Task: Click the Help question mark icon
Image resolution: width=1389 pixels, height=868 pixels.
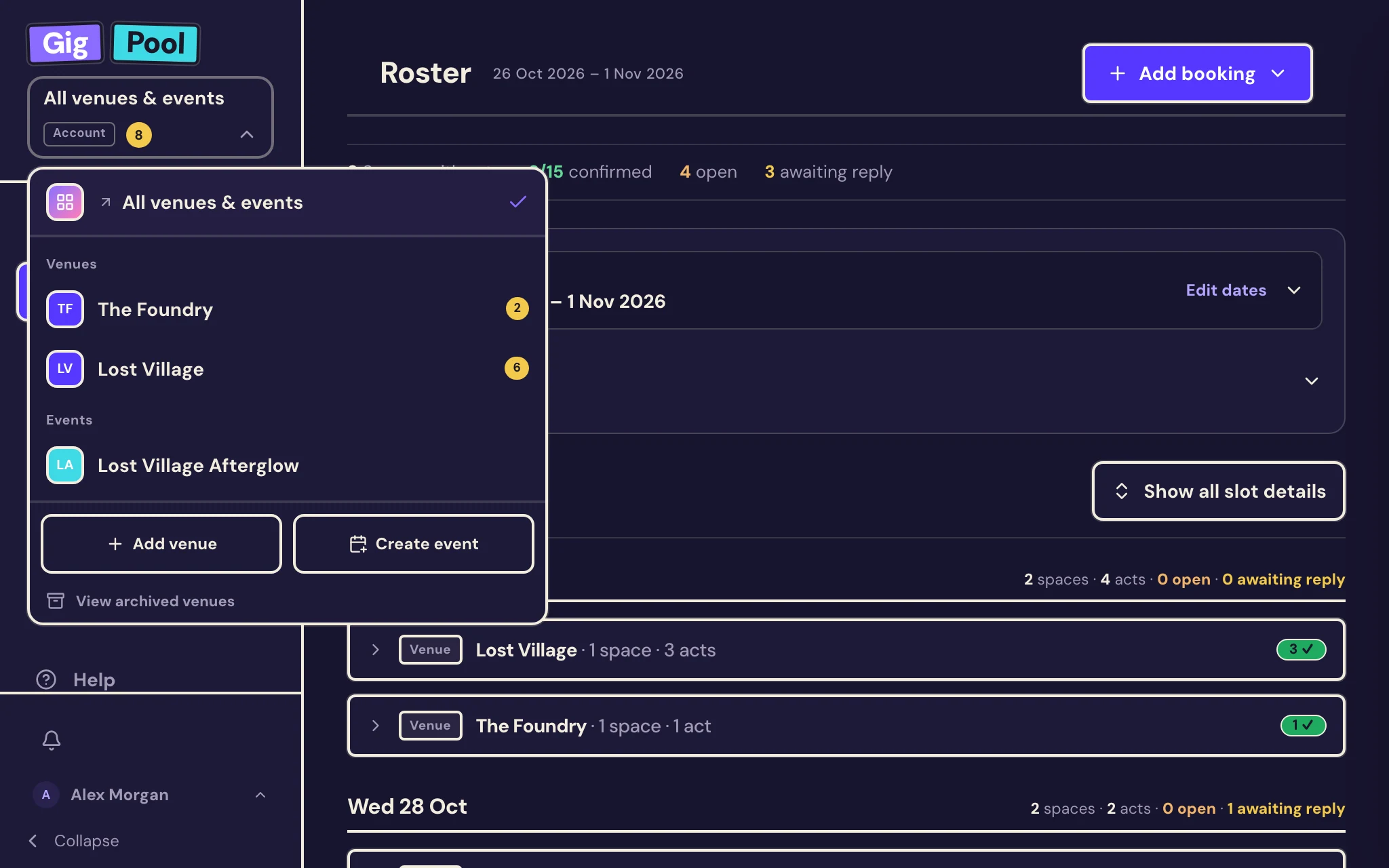Action: pos(46,679)
